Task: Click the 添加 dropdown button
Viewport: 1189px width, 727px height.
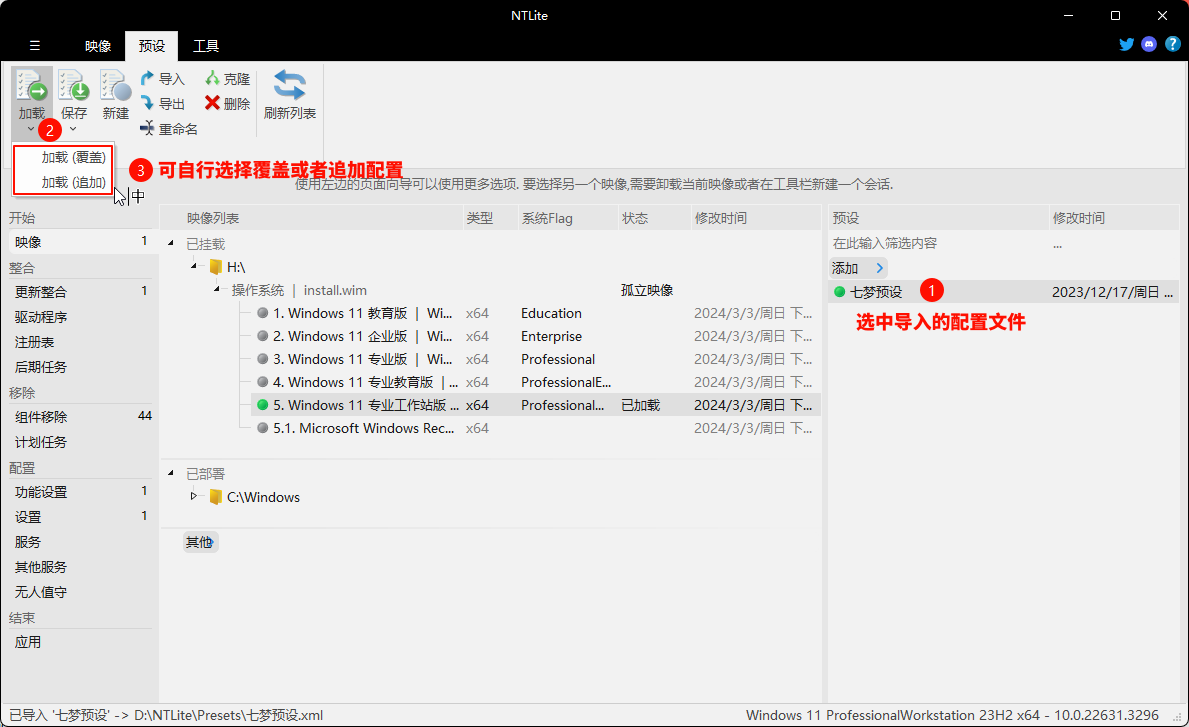Action: 858,268
